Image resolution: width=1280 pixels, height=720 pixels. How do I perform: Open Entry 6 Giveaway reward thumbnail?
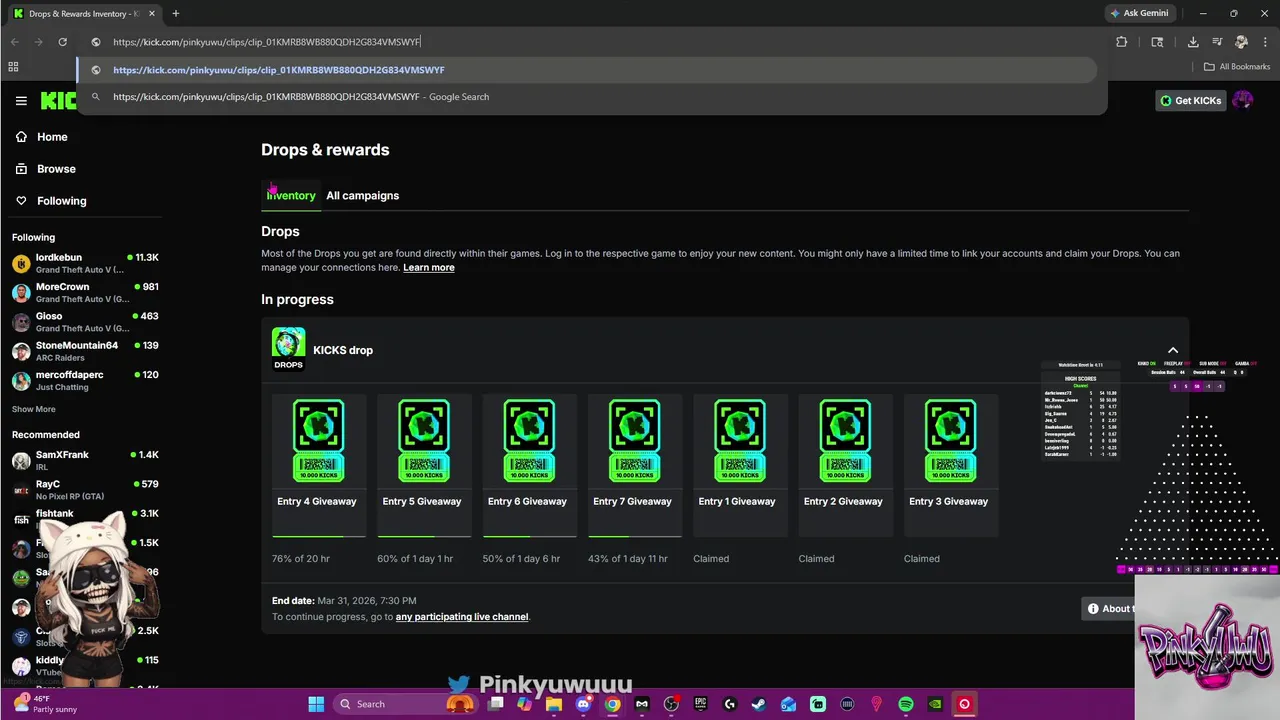pyautogui.click(x=529, y=441)
